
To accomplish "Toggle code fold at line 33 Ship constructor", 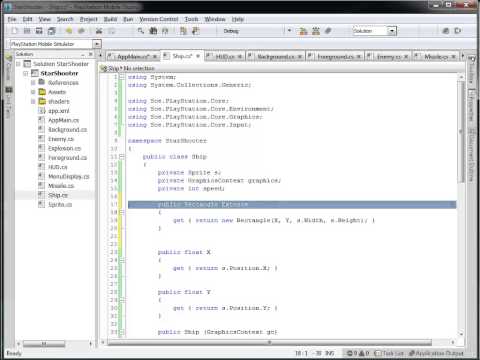I will click(x=122, y=332).
